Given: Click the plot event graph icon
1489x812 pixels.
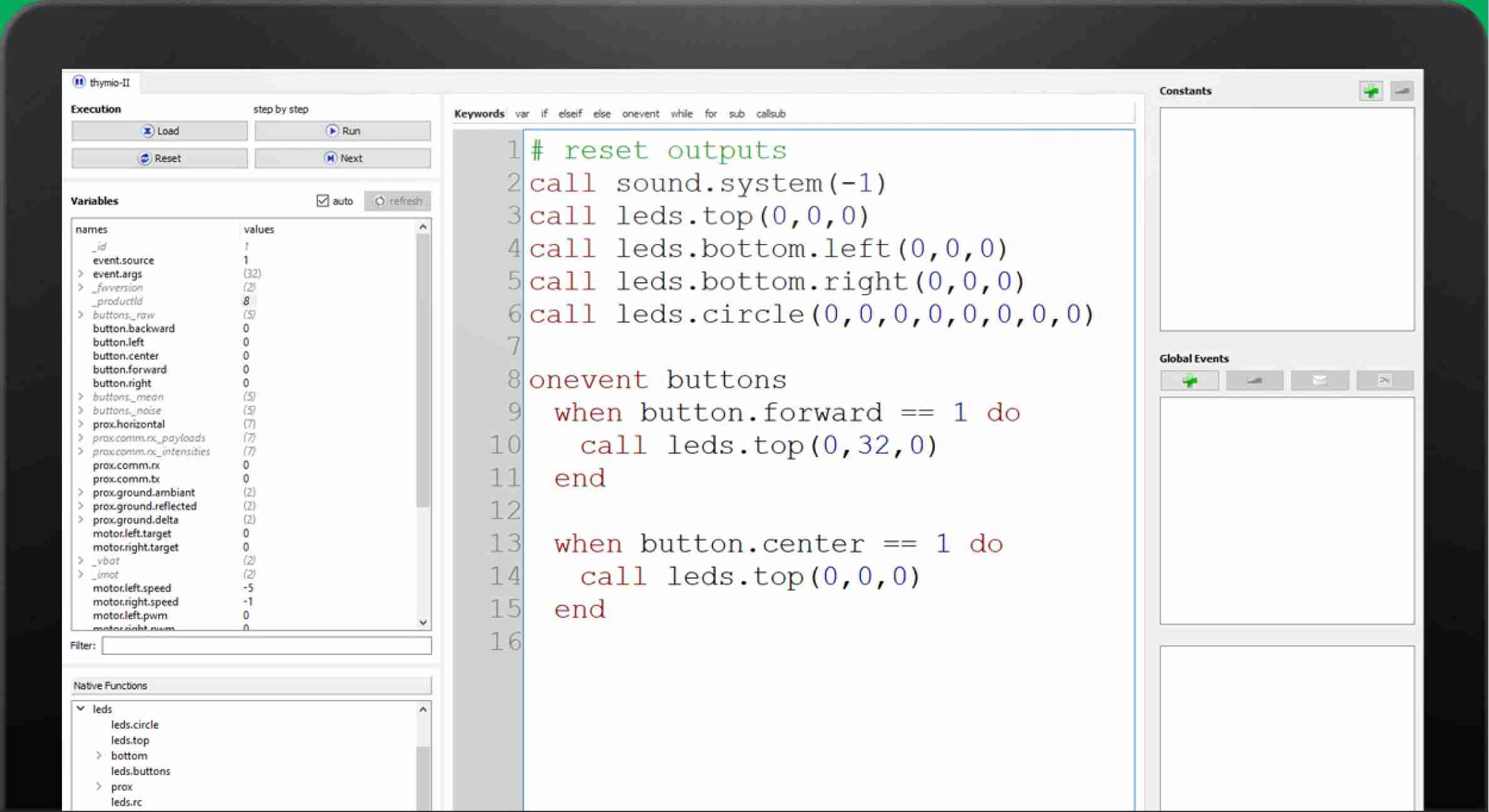Looking at the screenshot, I should tap(1385, 380).
